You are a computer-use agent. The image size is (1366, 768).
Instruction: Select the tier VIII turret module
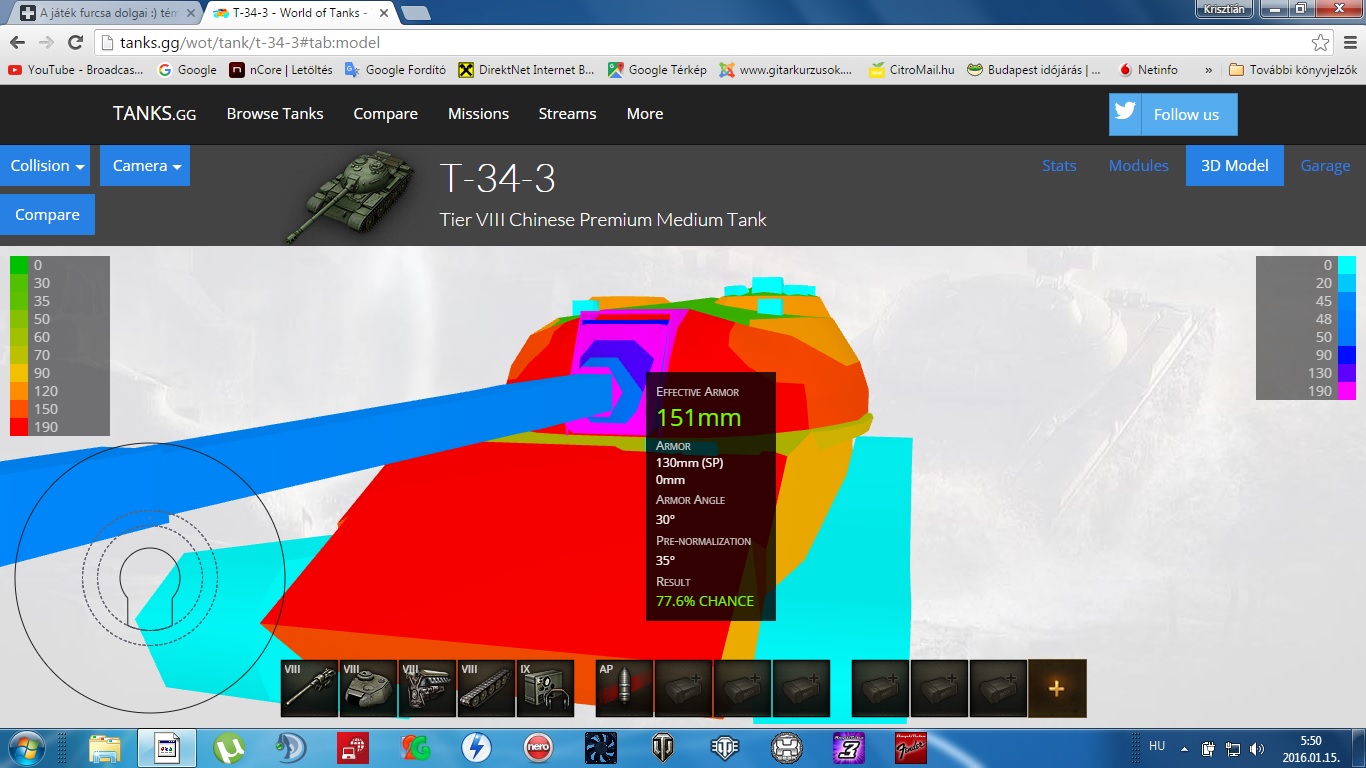(x=368, y=689)
